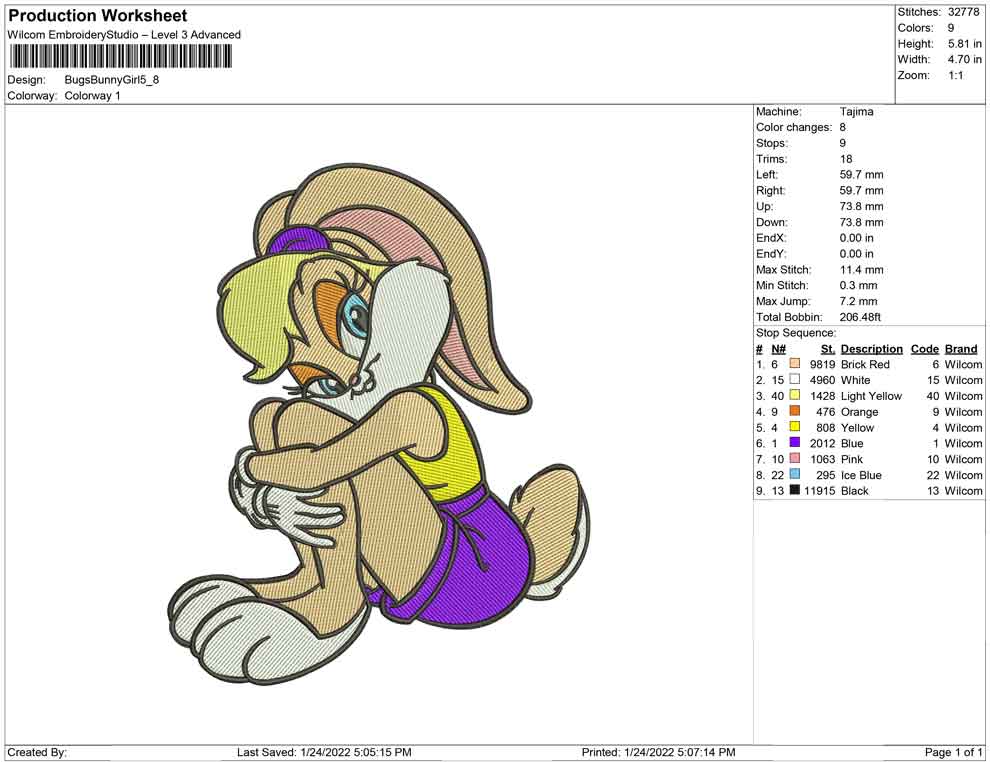Click the Orange color swatch
This screenshot has width=990, height=762.
(795, 411)
